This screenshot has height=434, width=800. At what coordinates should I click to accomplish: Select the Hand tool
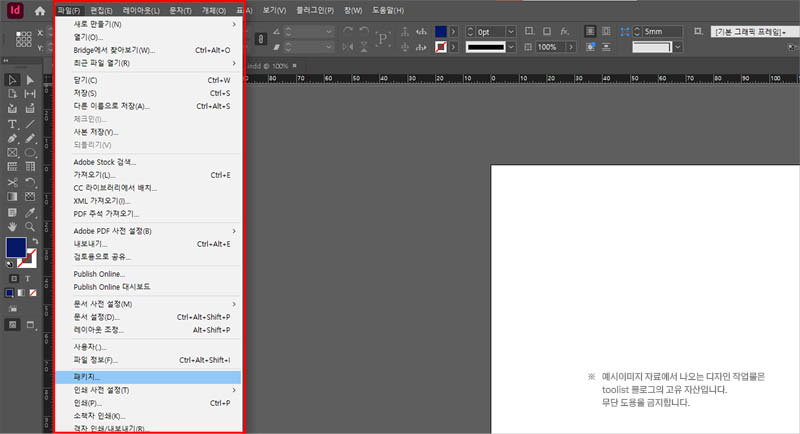coord(12,226)
